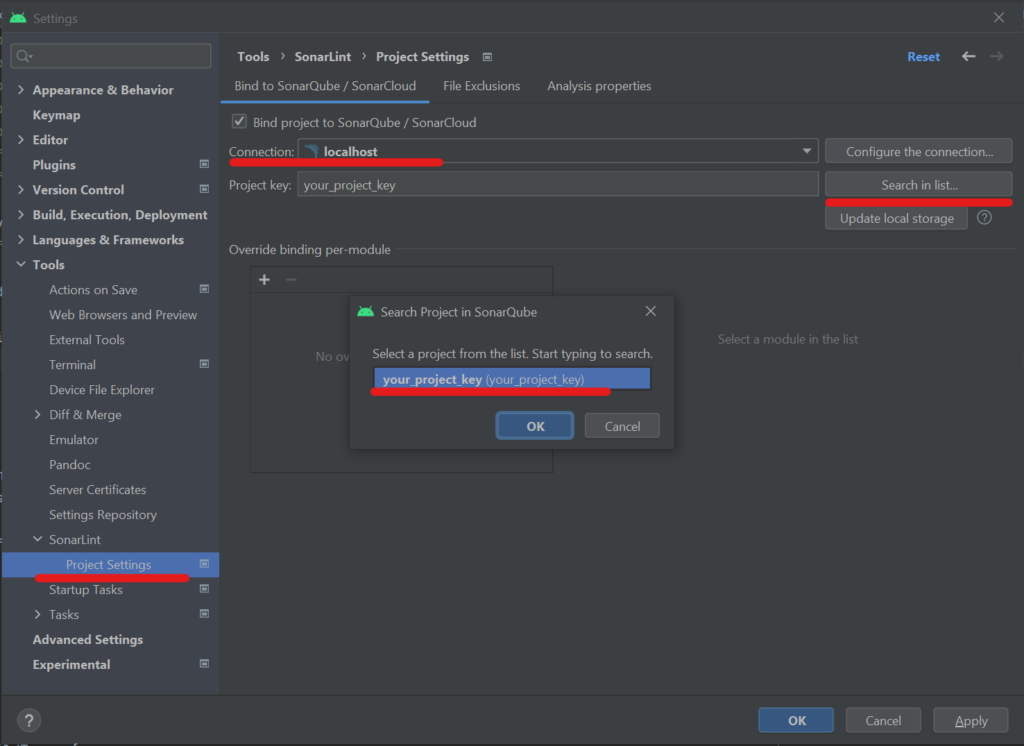Click Update local storage button
Viewport: 1024px width, 746px height.
click(x=896, y=218)
